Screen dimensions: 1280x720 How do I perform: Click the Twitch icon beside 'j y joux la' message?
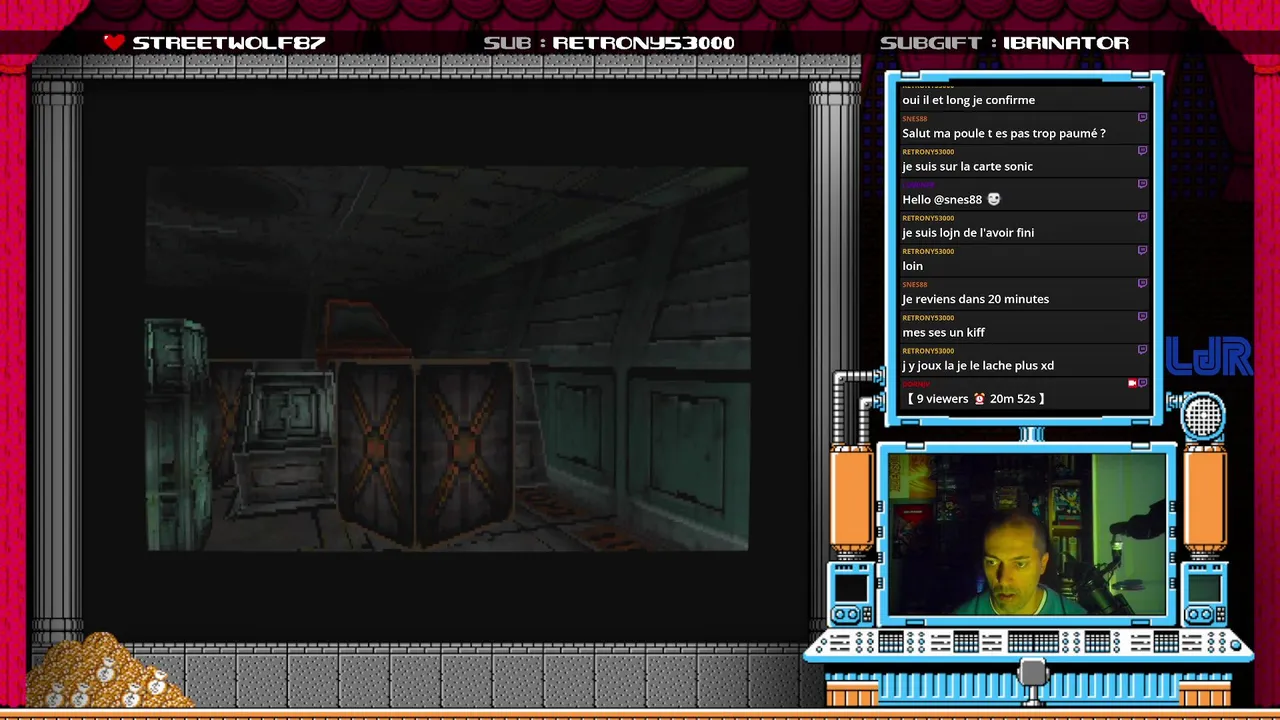click(1142, 349)
